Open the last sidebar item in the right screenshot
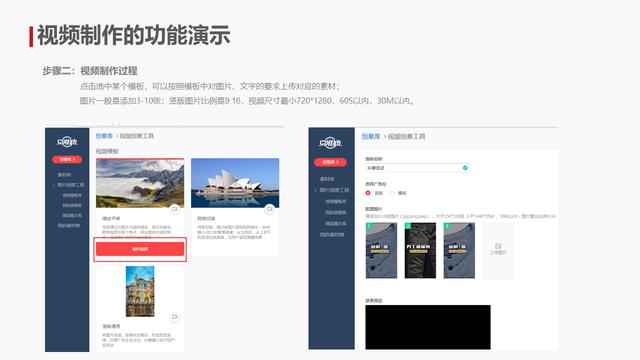 332,235
